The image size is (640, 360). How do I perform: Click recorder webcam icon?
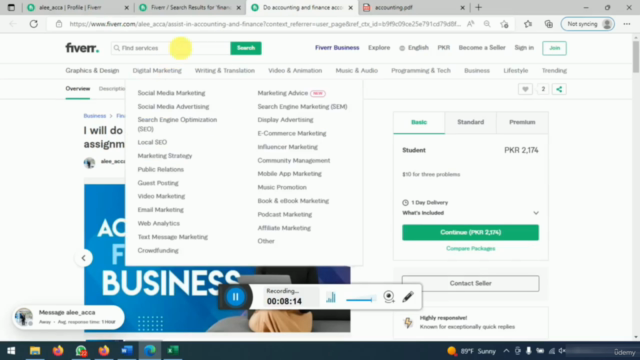point(389,297)
